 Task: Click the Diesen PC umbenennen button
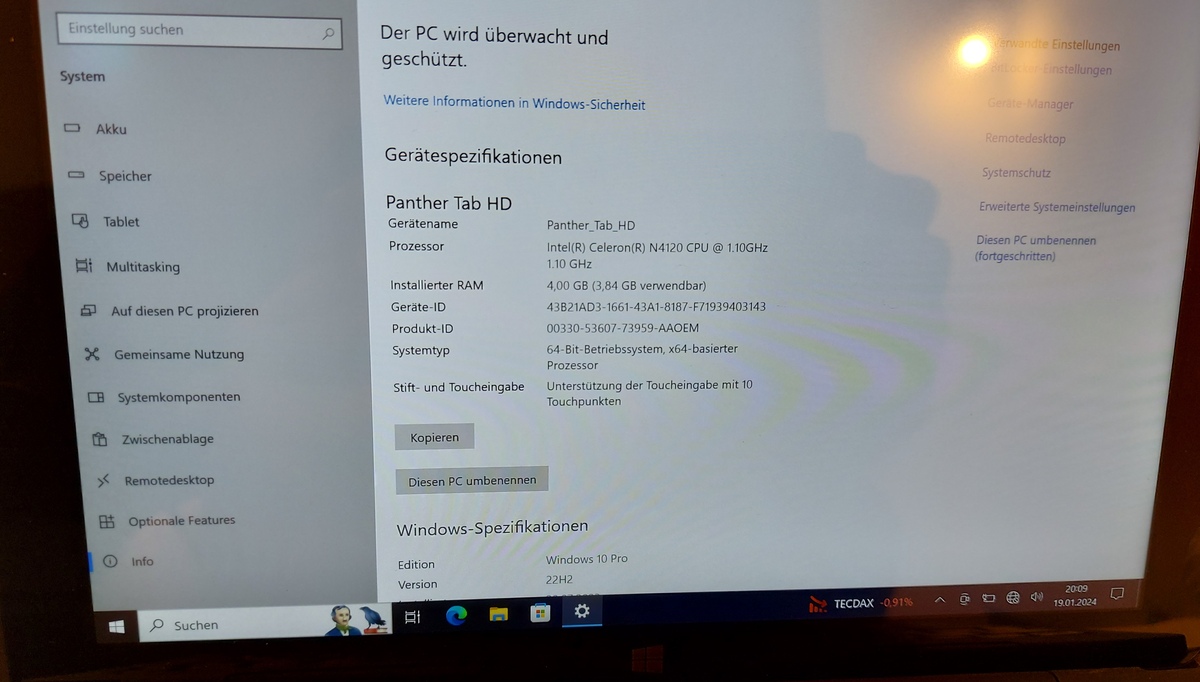coord(472,480)
